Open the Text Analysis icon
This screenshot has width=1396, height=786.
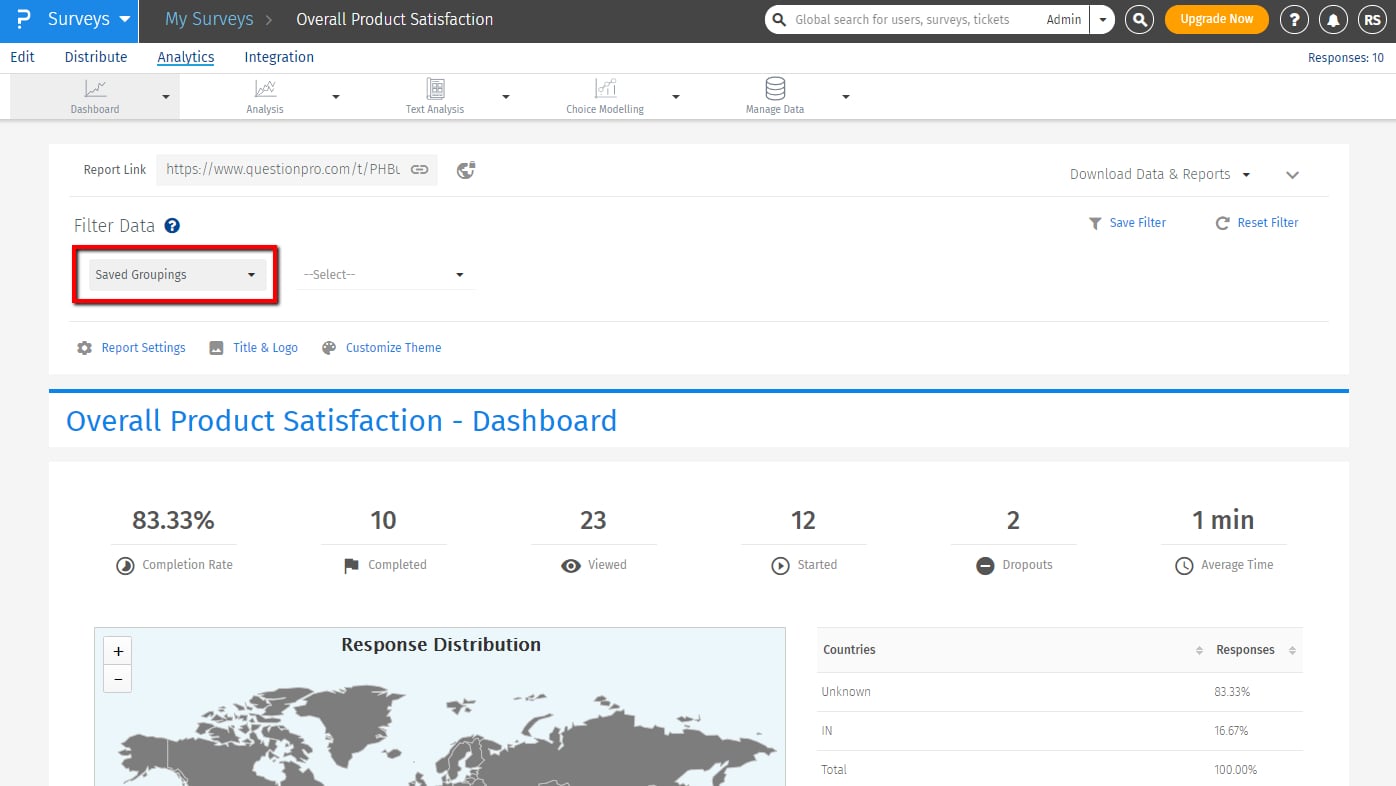coord(435,89)
